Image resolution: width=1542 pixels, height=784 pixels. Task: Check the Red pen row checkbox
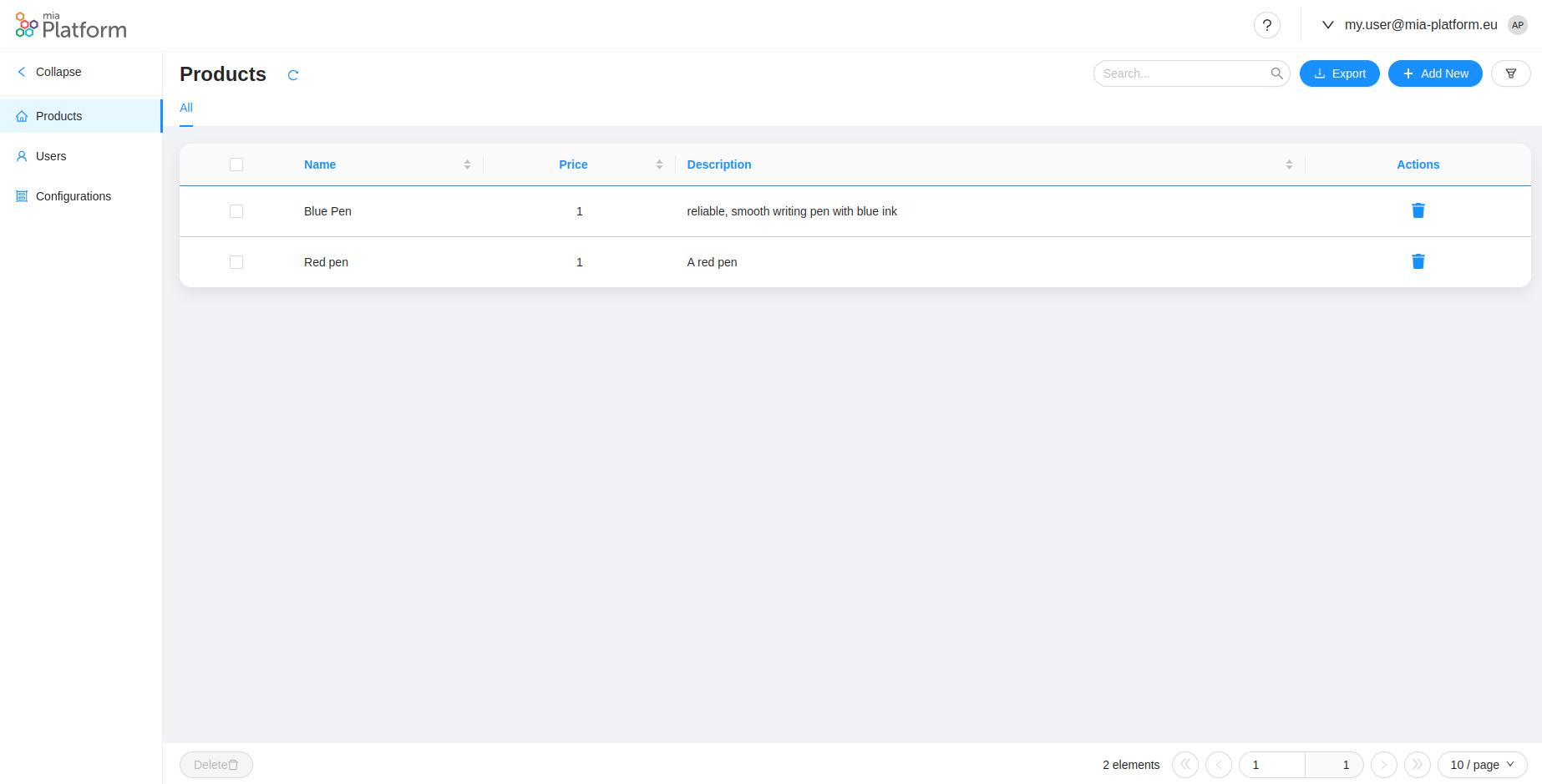pos(236,261)
